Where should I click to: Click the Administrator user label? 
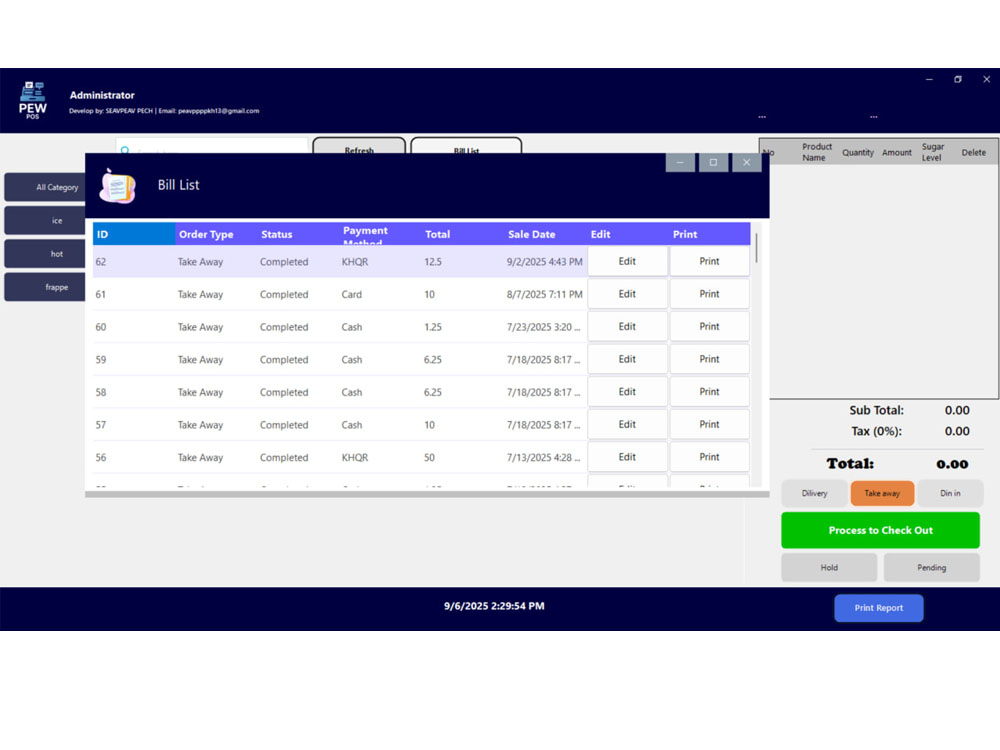tap(102, 95)
